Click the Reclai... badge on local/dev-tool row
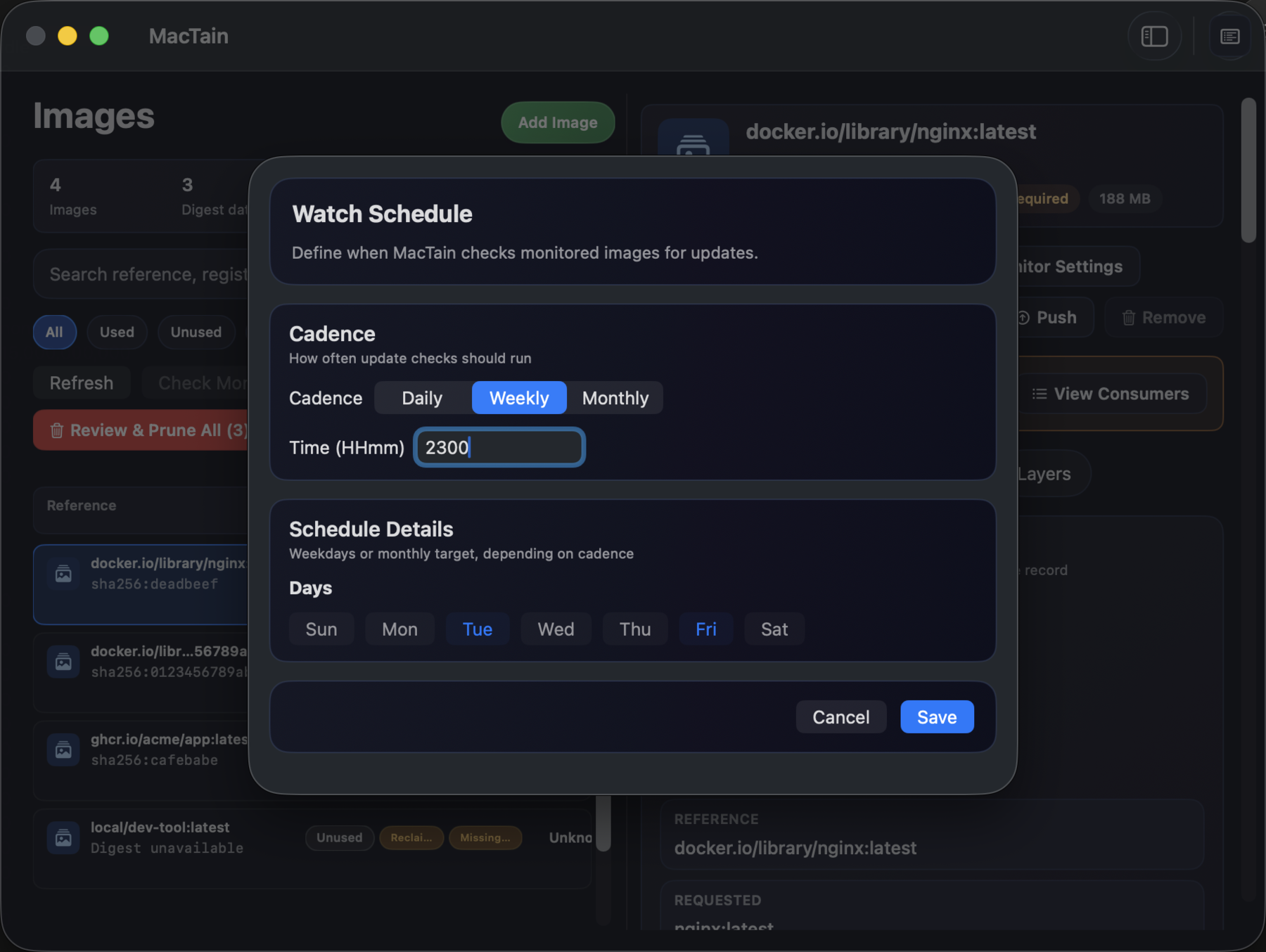 411,837
